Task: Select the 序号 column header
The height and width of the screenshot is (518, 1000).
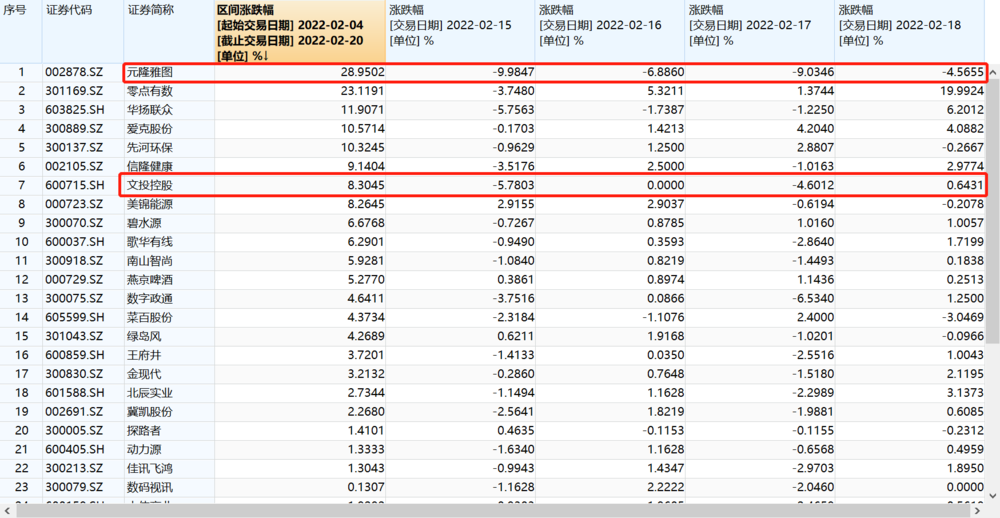Action: [19, 9]
